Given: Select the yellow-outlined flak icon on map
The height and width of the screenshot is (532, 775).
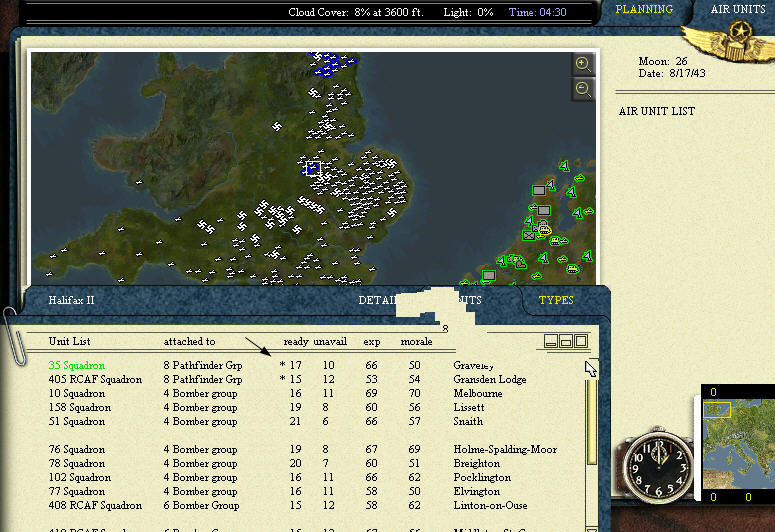Looking at the screenshot, I should 545,229.
